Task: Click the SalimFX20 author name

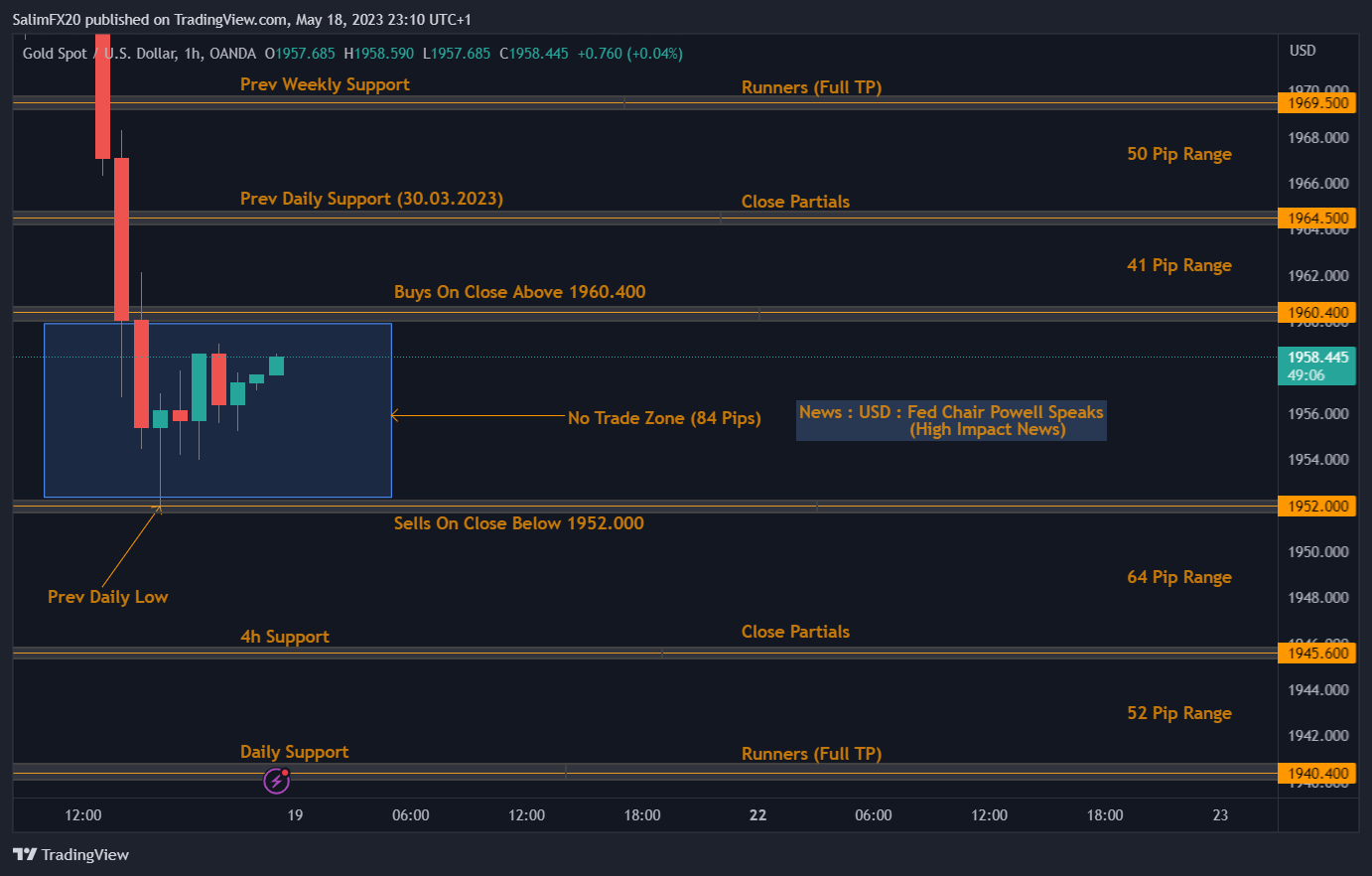Action: [45, 19]
